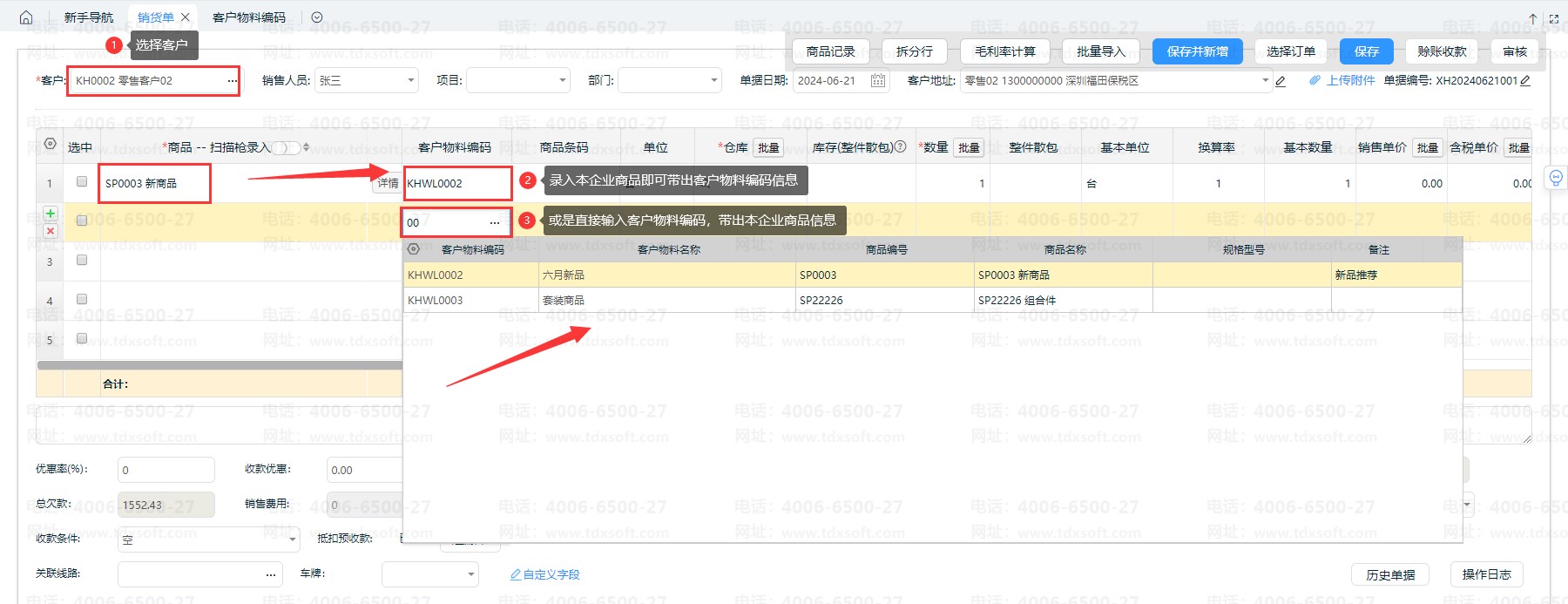Open the calendar picker for 单据日期
This screenshot has height=604, width=1568.
878,81
